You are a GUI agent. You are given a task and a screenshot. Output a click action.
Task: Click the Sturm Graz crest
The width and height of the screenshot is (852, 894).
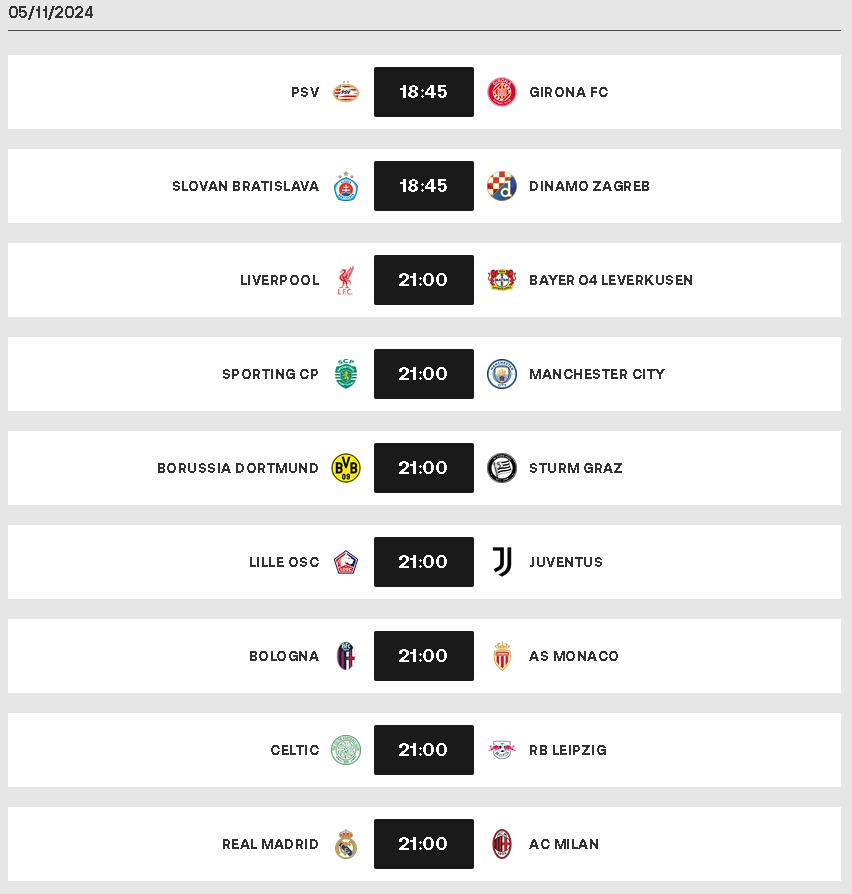tap(502, 468)
